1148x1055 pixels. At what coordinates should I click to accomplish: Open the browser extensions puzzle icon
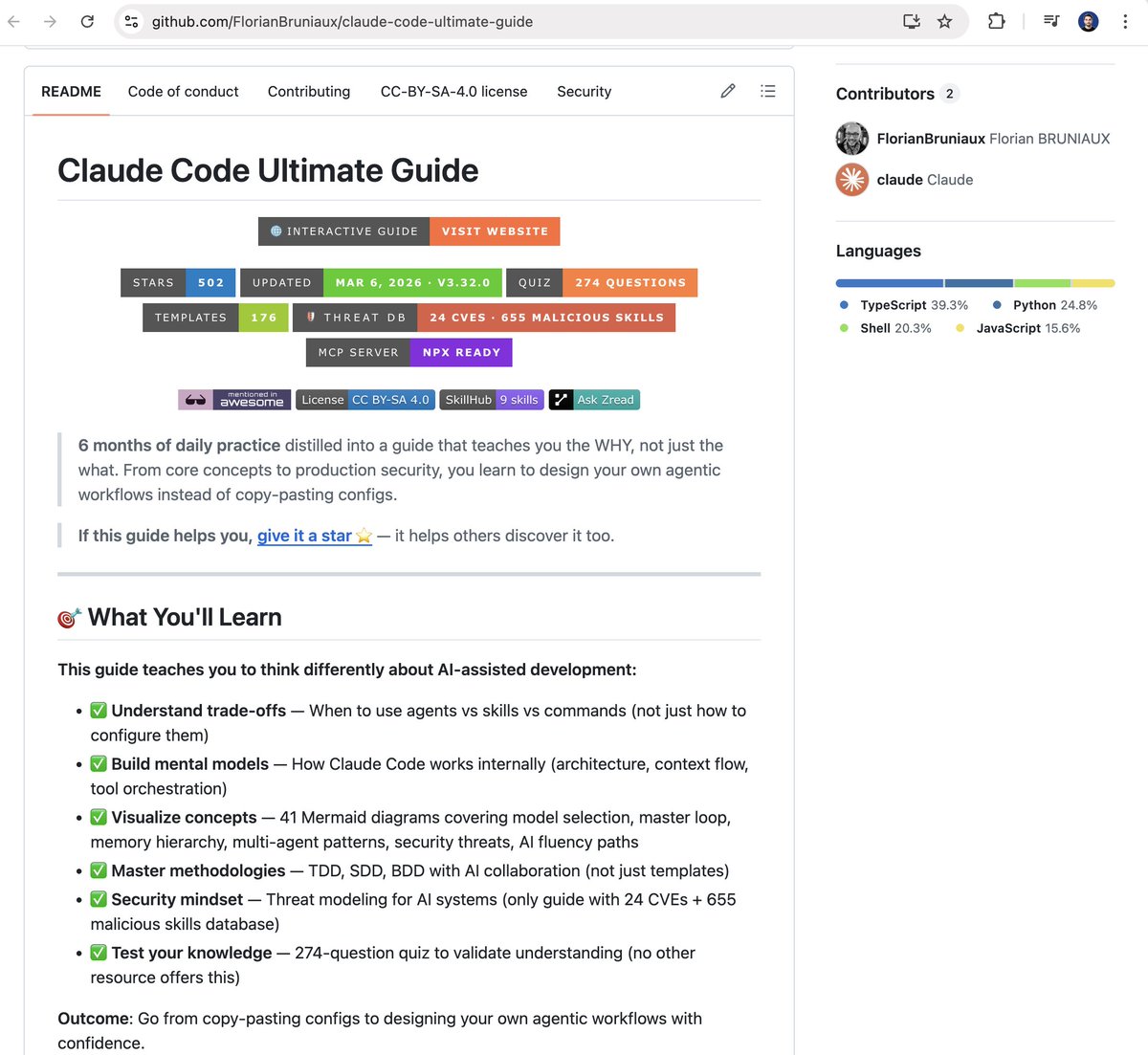[x=996, y=21]
